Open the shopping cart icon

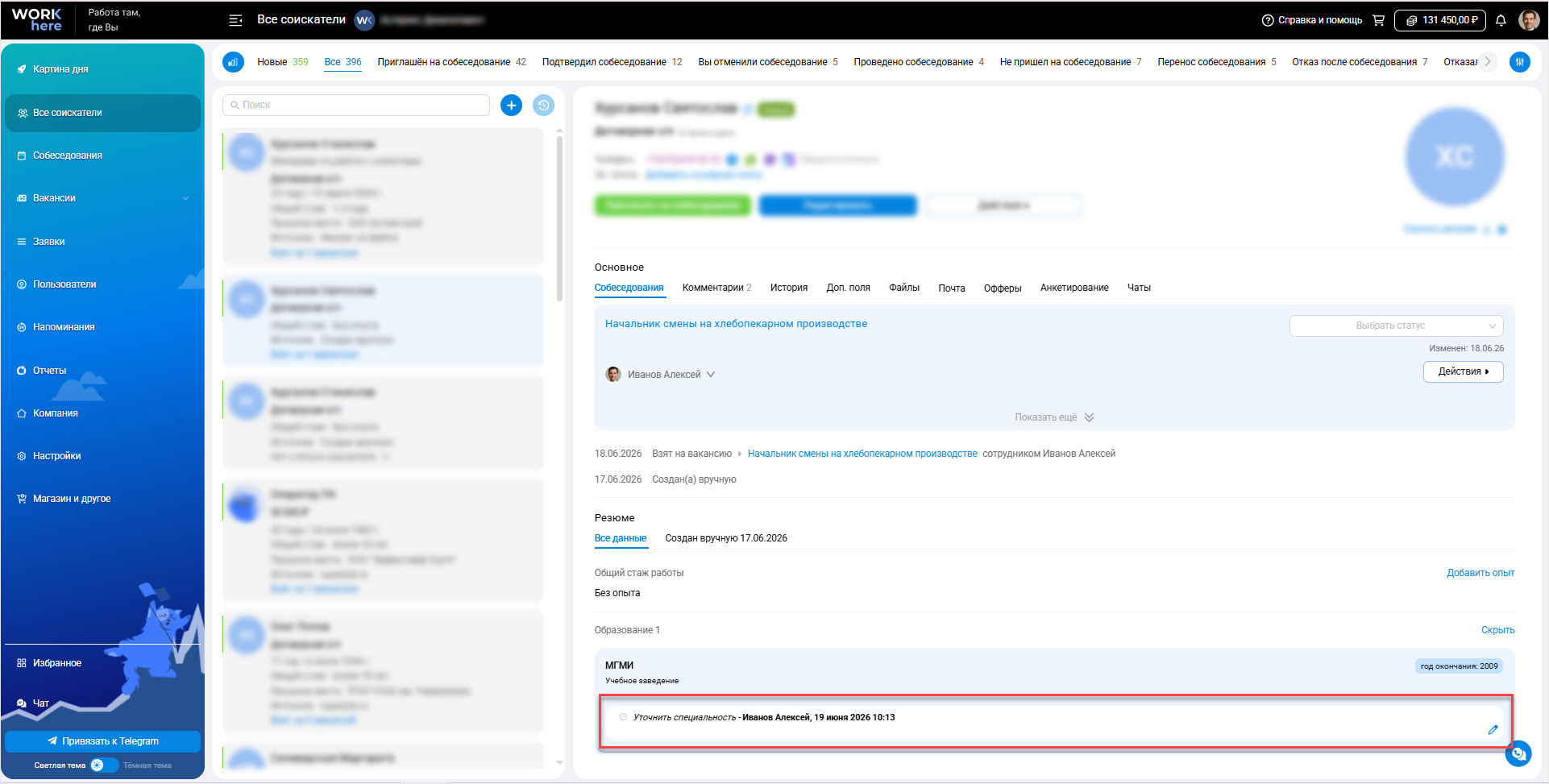pos(1378,20)
